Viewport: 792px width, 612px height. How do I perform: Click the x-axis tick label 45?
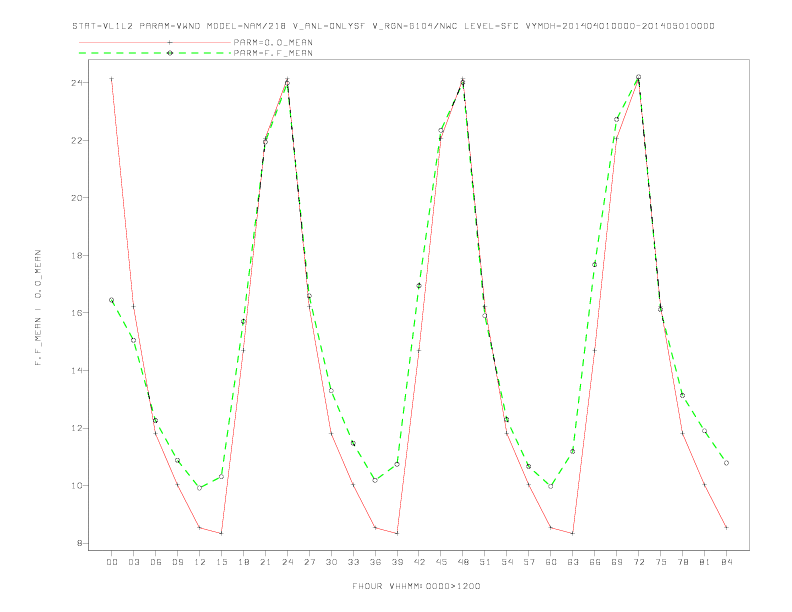[441, 562]
